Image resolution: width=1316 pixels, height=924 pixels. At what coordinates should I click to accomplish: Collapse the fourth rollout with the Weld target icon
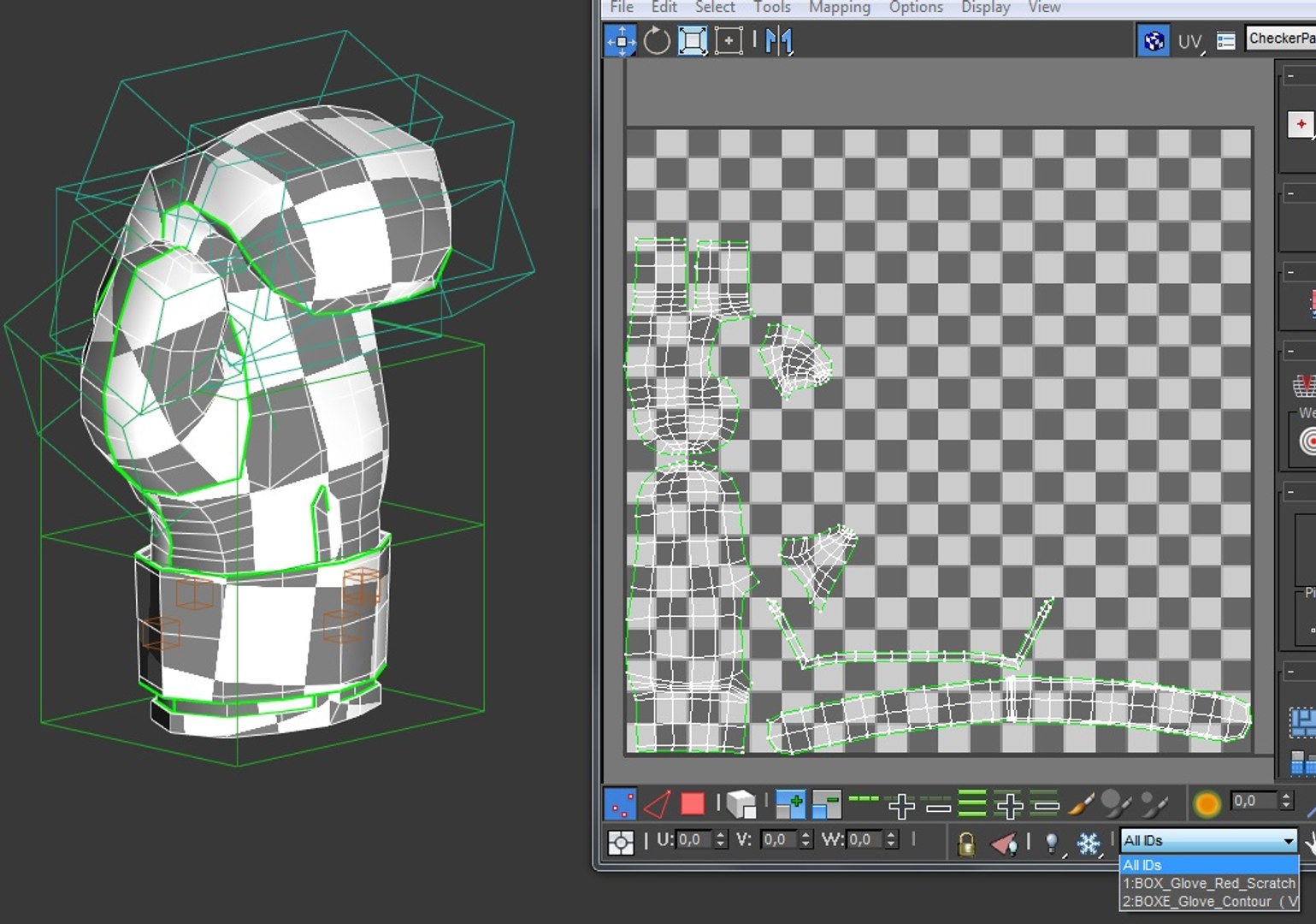1291,351
